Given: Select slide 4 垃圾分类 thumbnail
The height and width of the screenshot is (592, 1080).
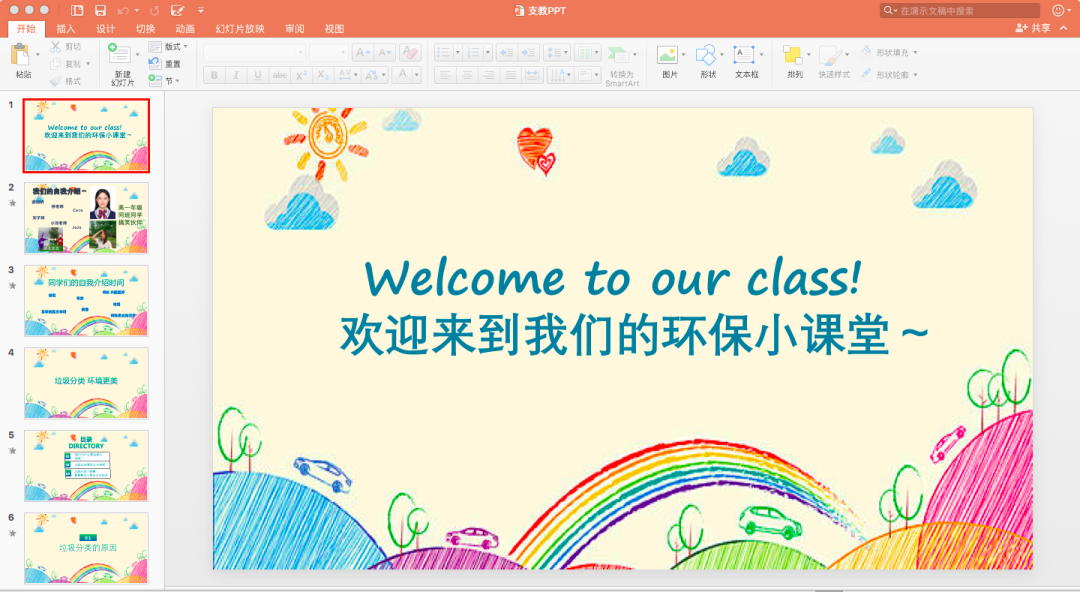Looking at the screenshot, I should pyautogui.click(x=86, y=383).
